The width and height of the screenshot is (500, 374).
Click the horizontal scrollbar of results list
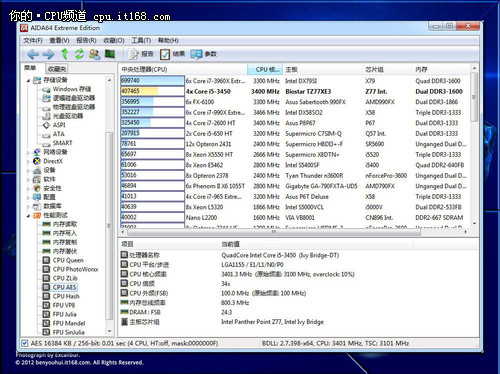[273, 232]
